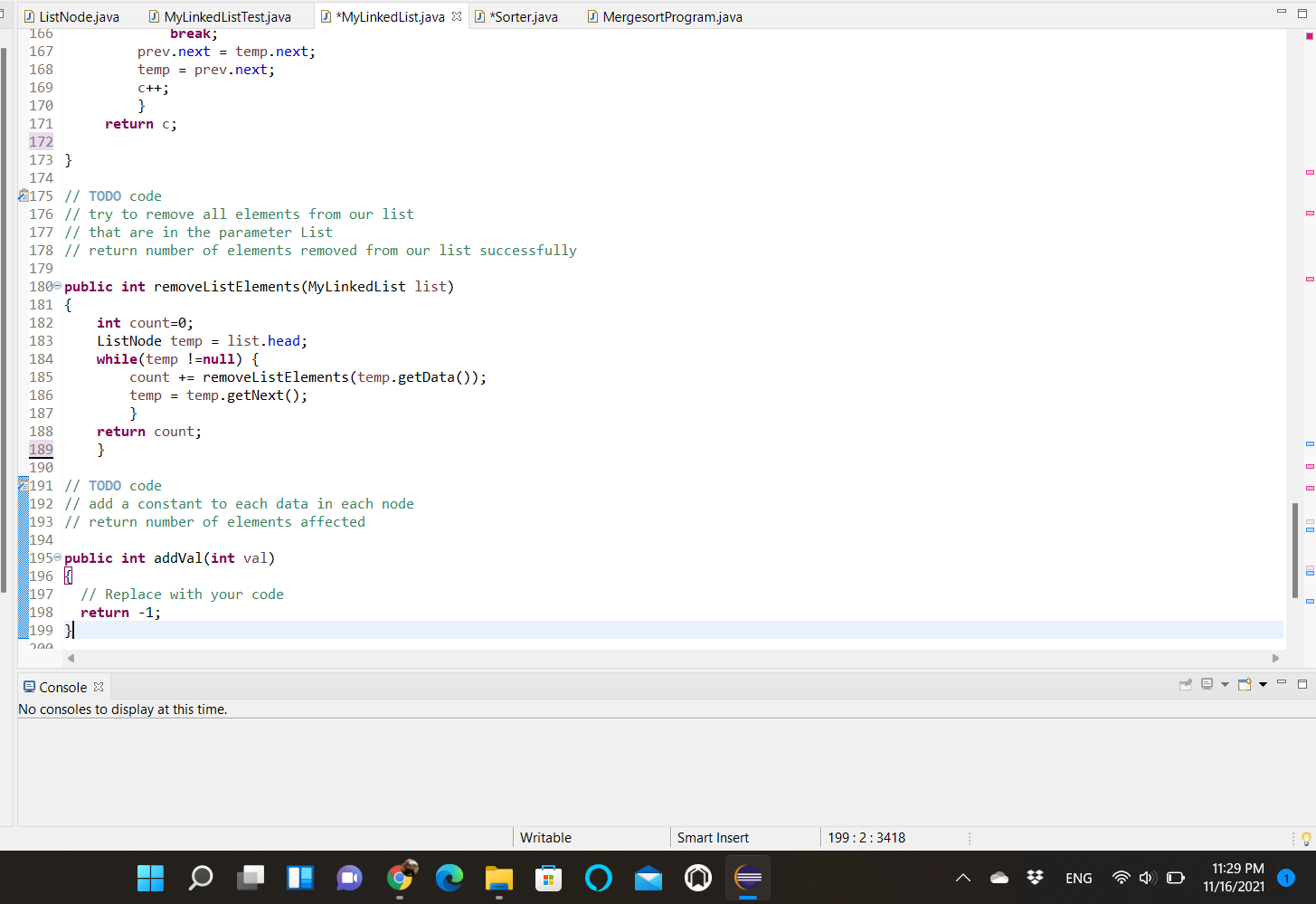
Task: Open Task View on the taskbar
Action: click(x=251, y=878)
